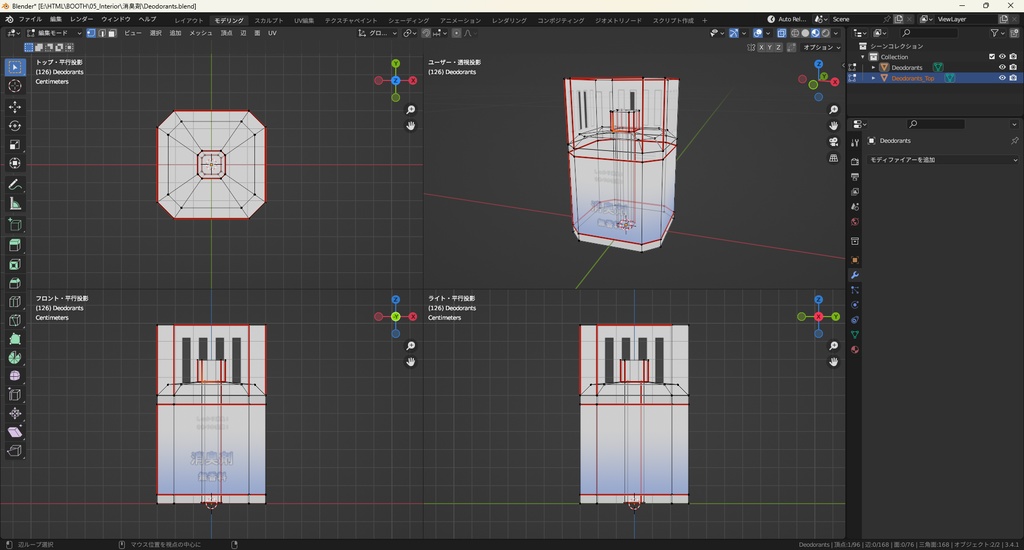Toggle proportional editing
Screen dimensions: 1024x550
coord(456,33)
